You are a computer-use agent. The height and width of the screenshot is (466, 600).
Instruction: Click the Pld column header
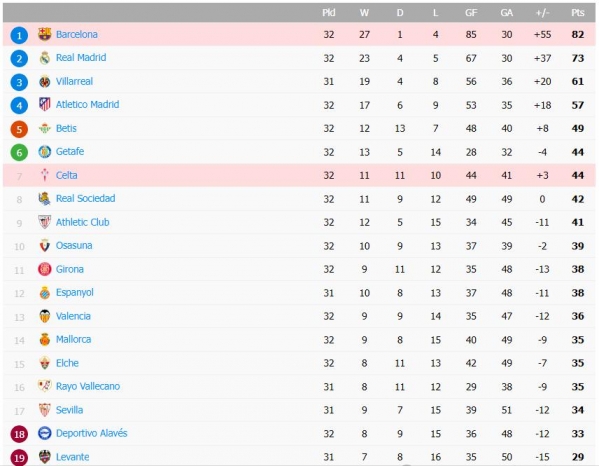click(329, 12)
